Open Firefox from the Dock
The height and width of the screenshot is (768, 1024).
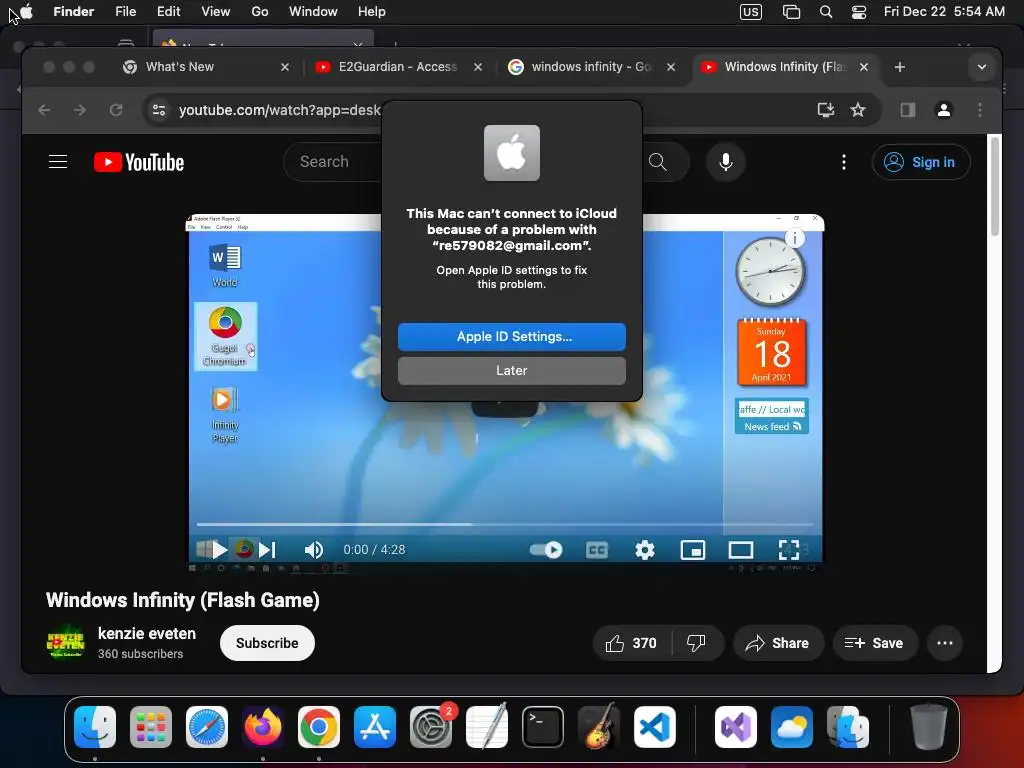point(263,727)
